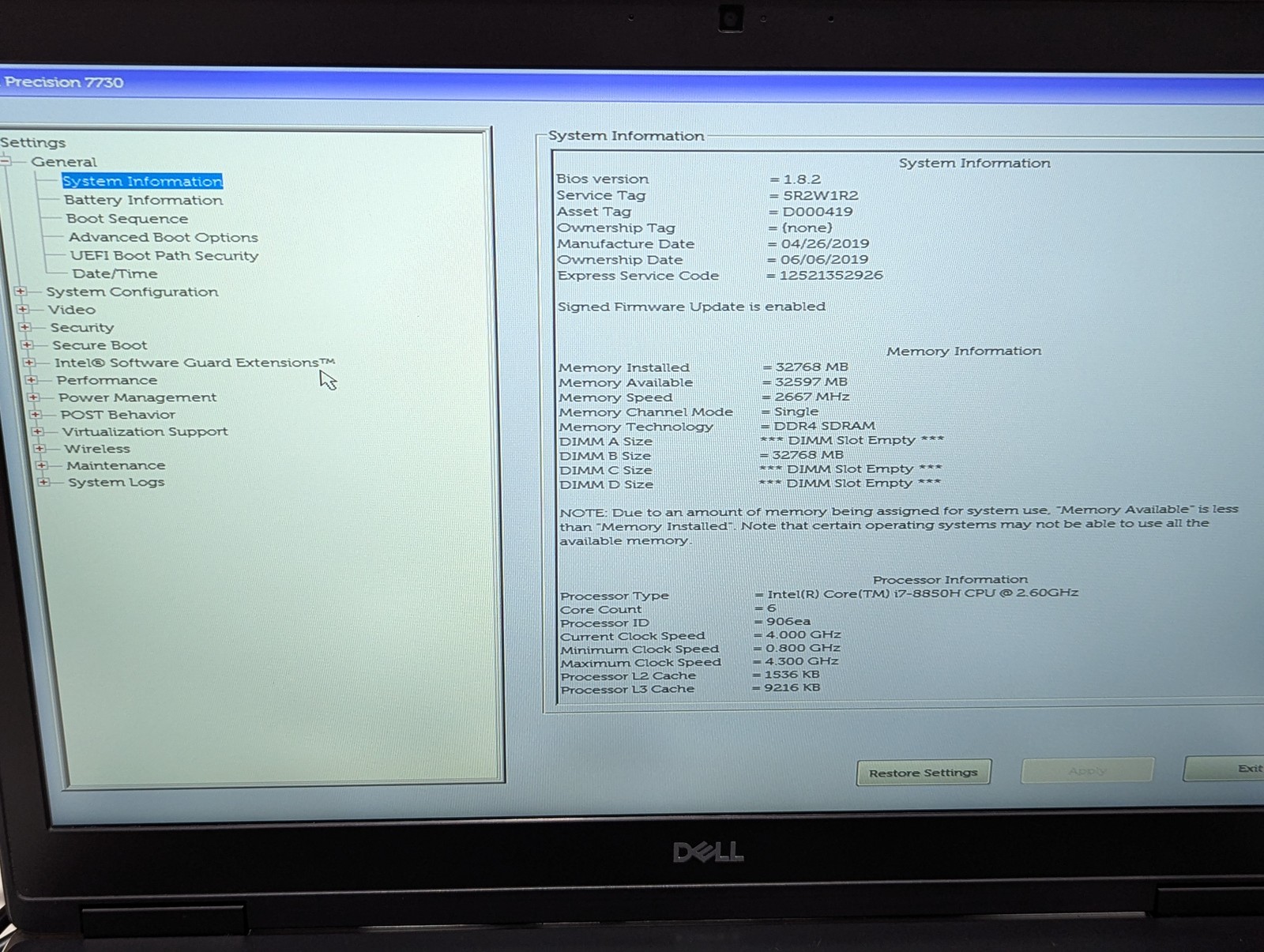The width and height of the screenshot is (1264, 952).
Task: Open UEFI Boot Path Security
Action: coord(164,255)
